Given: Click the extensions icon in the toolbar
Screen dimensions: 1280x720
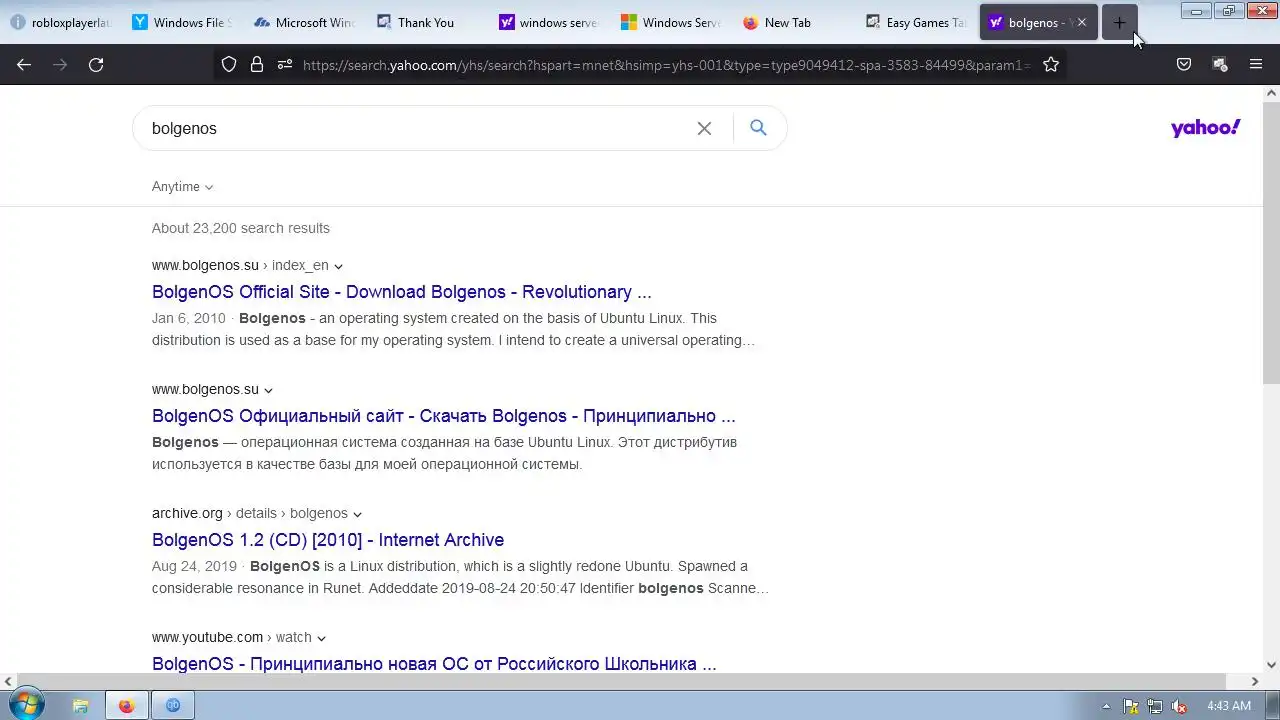Looking at the screenshot, I should tap(1220, 64).
